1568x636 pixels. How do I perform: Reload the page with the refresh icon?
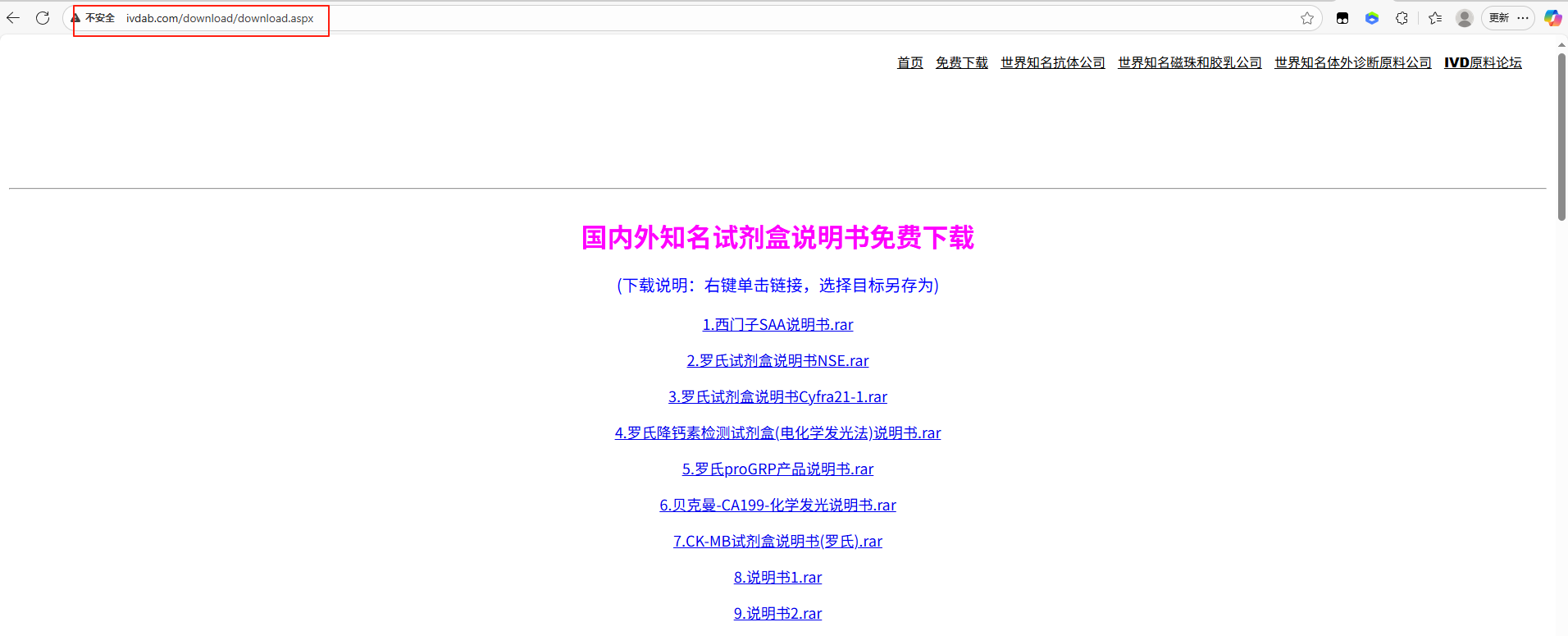point(43,17)
